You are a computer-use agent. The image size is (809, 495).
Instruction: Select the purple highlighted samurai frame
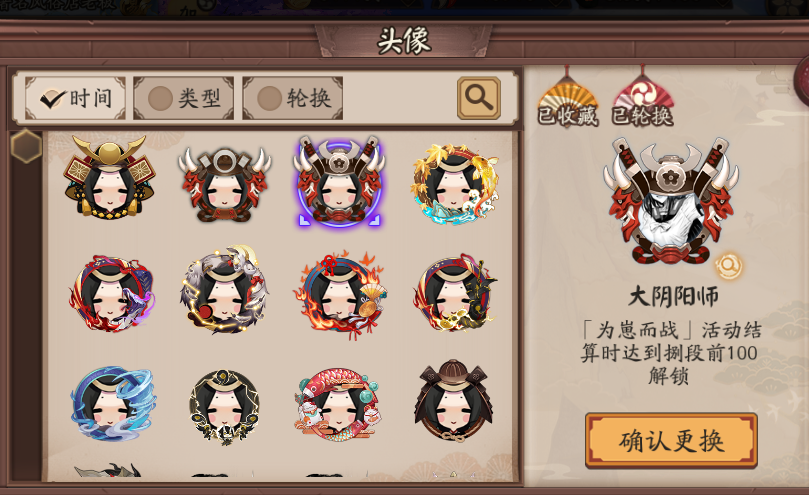click(x=339, y=181)
